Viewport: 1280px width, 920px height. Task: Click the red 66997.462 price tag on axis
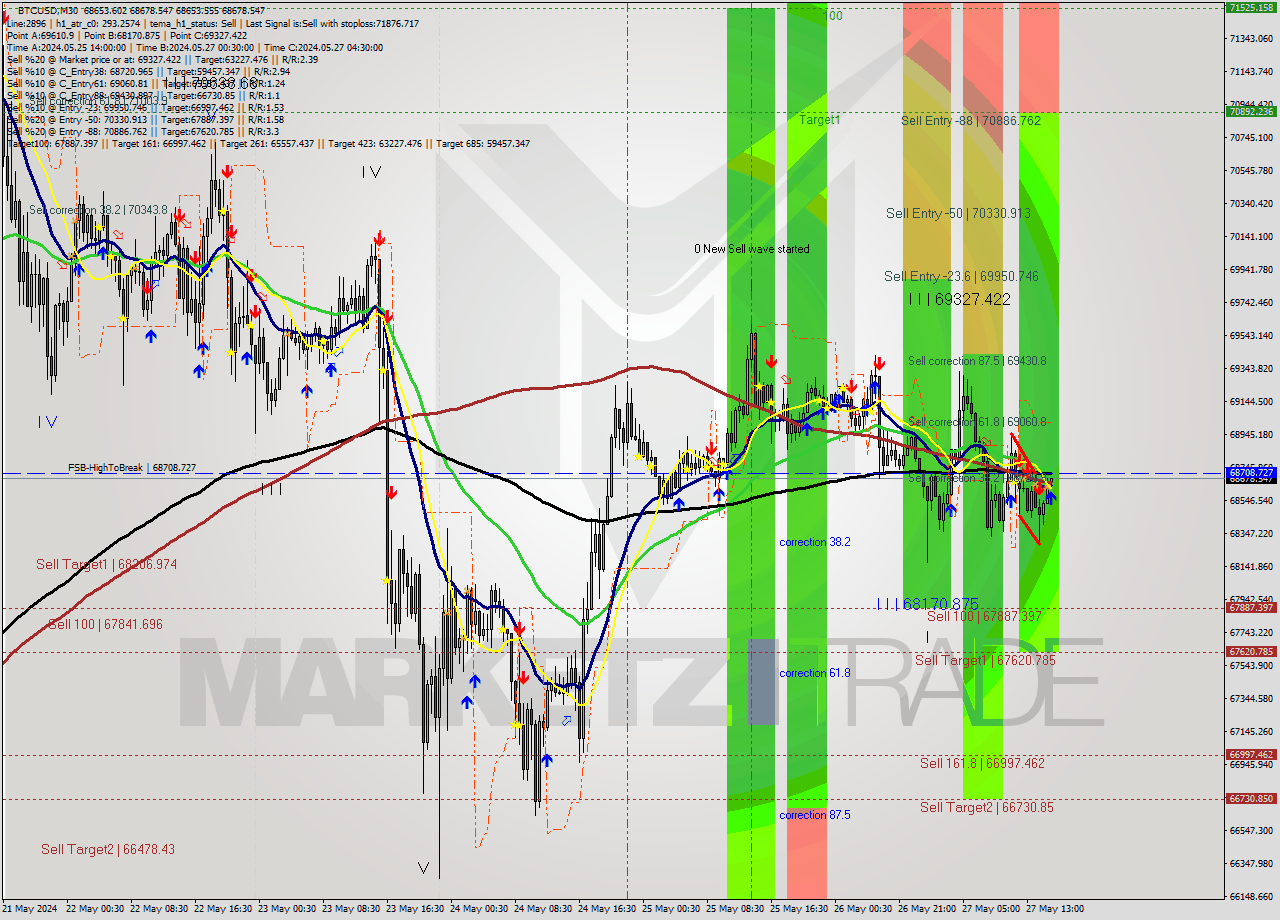pyautogui.click(x=1250, y=754)
